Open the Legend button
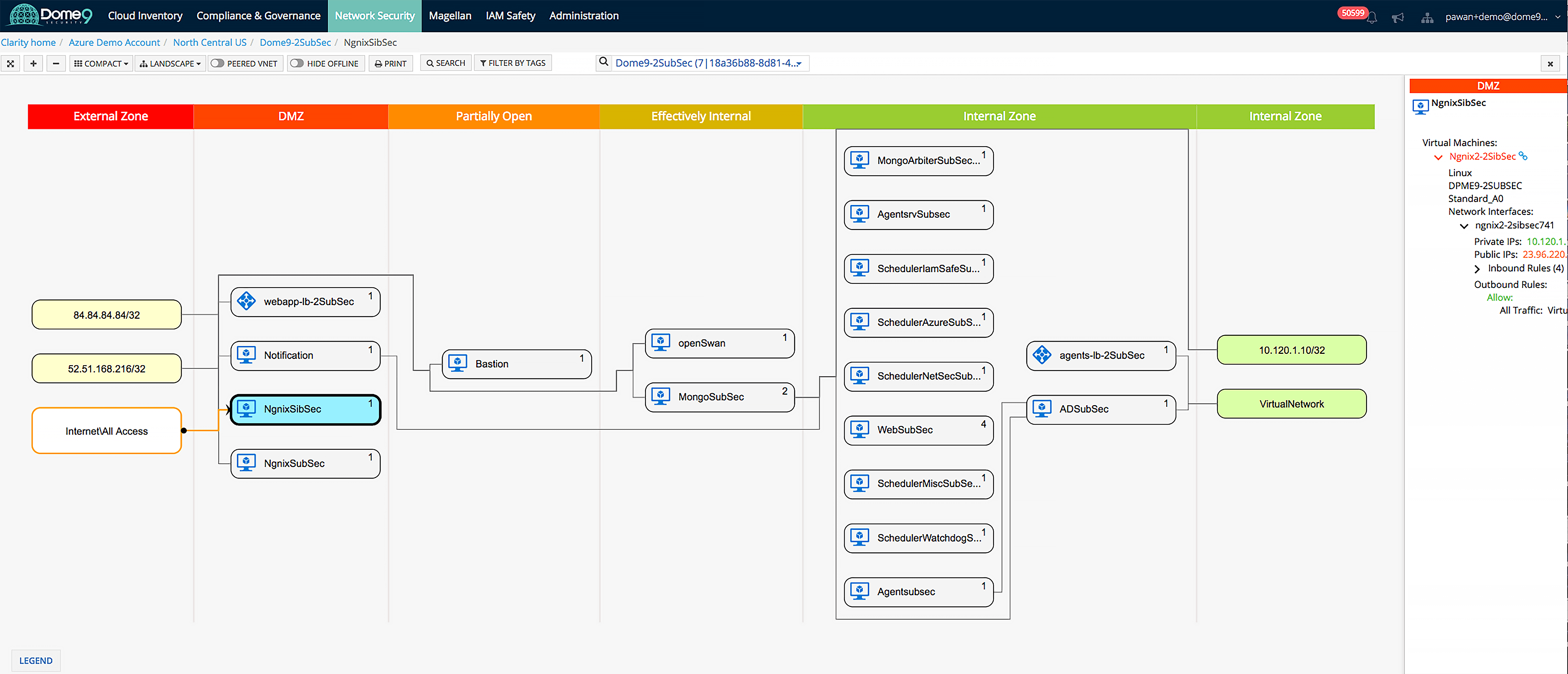This screenshot has height=674, width=1568. click(36, 661)
